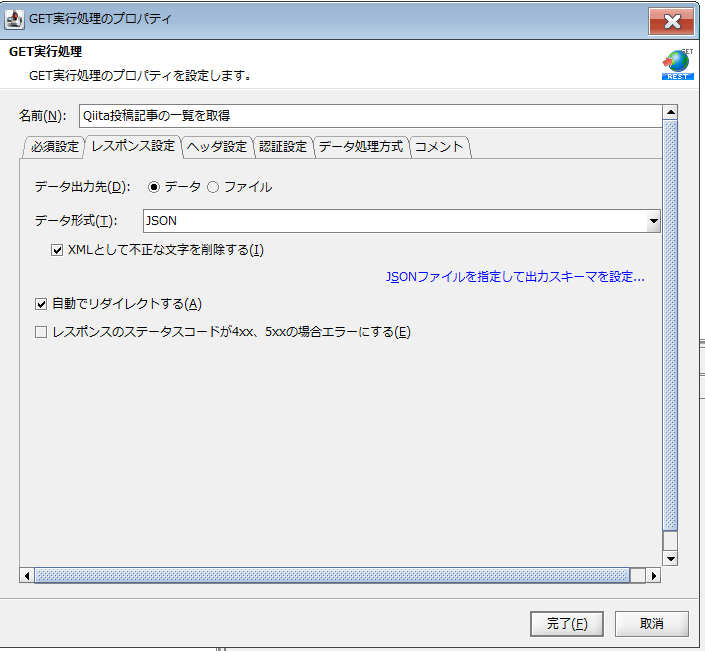Uncheck XMLとして不正な文字を削除する checkbox
The height and width of the screenshot is (651, 705).
[57, 250]
